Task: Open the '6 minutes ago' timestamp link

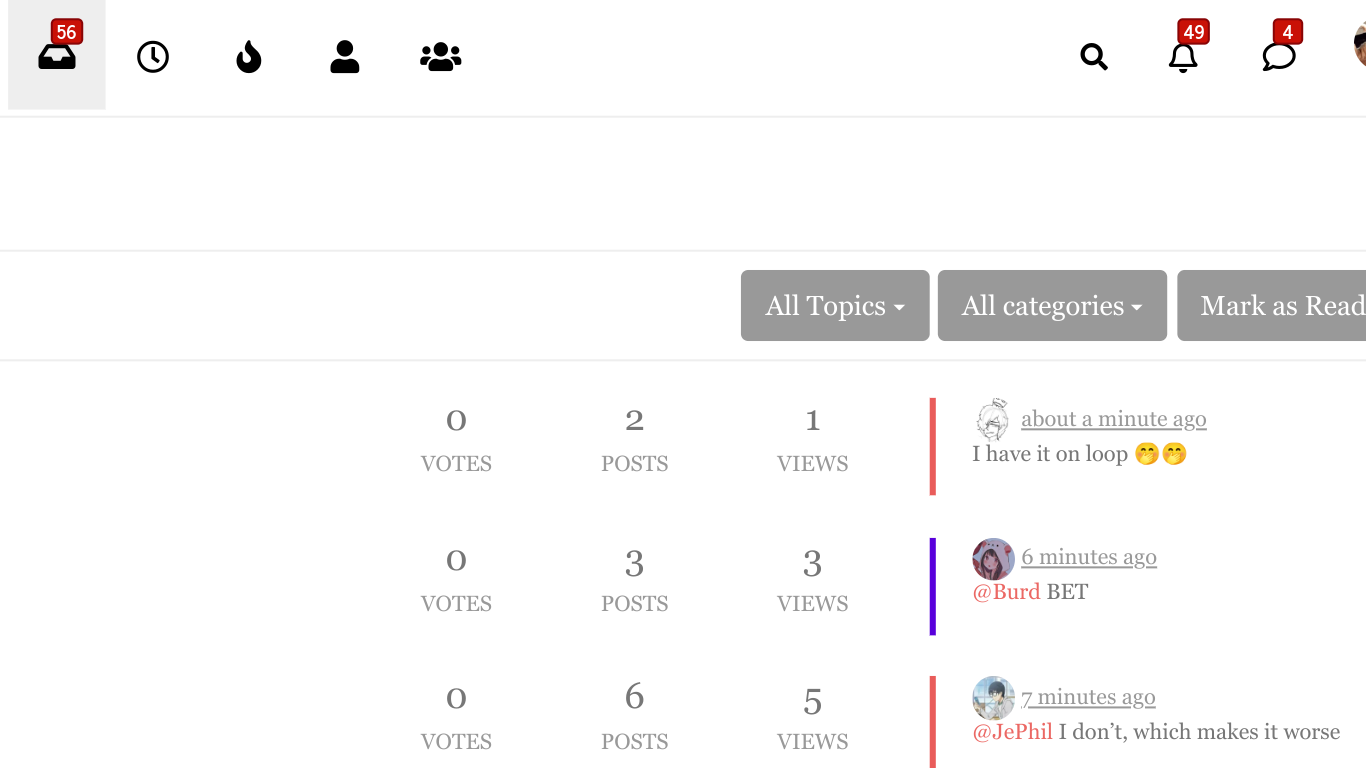Action: tap(1089, 557)
